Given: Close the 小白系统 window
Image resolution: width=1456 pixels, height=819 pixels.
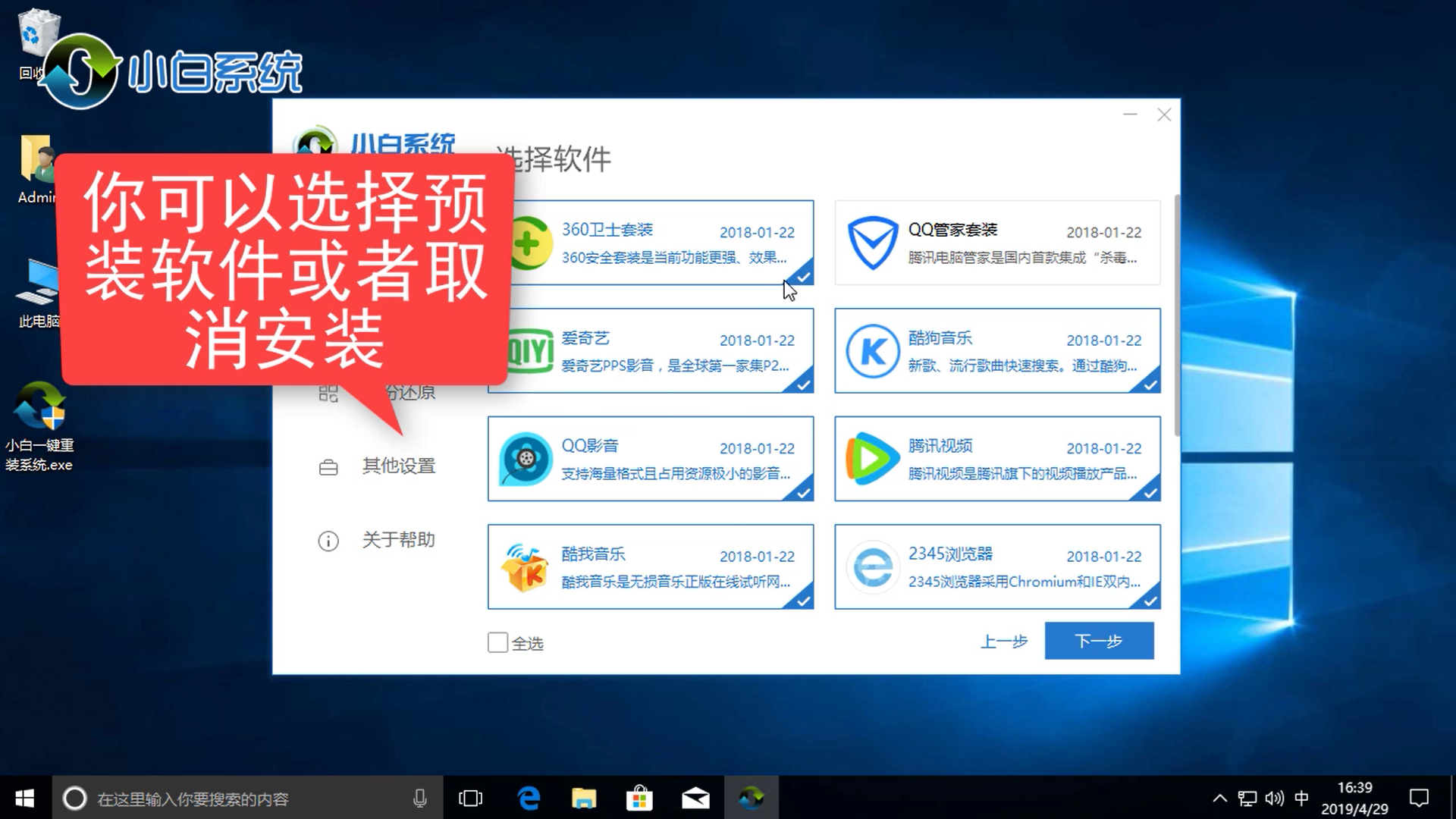Looking at the screenshot, I should coord(1164,115).
